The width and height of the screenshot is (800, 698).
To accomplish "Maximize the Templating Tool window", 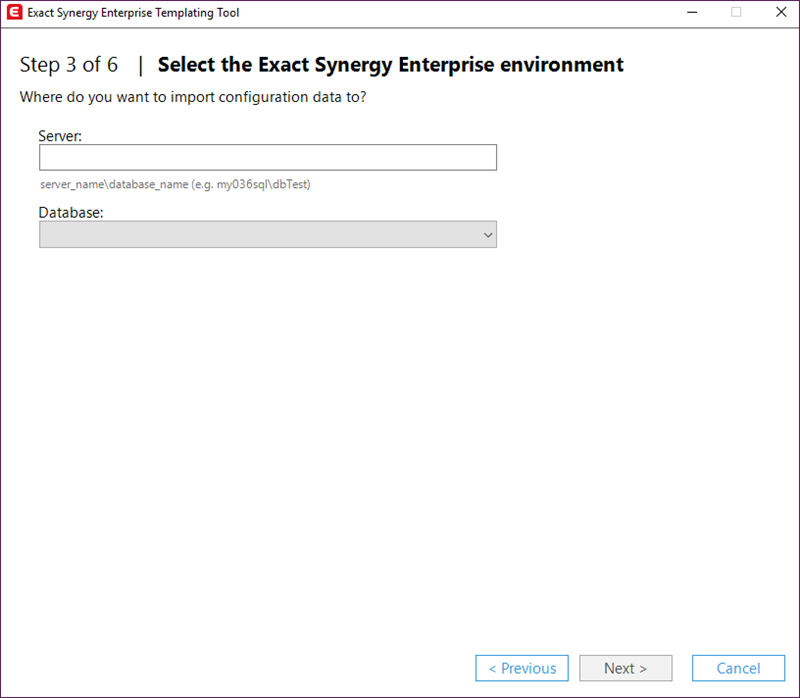I will (x=736, y=12).
